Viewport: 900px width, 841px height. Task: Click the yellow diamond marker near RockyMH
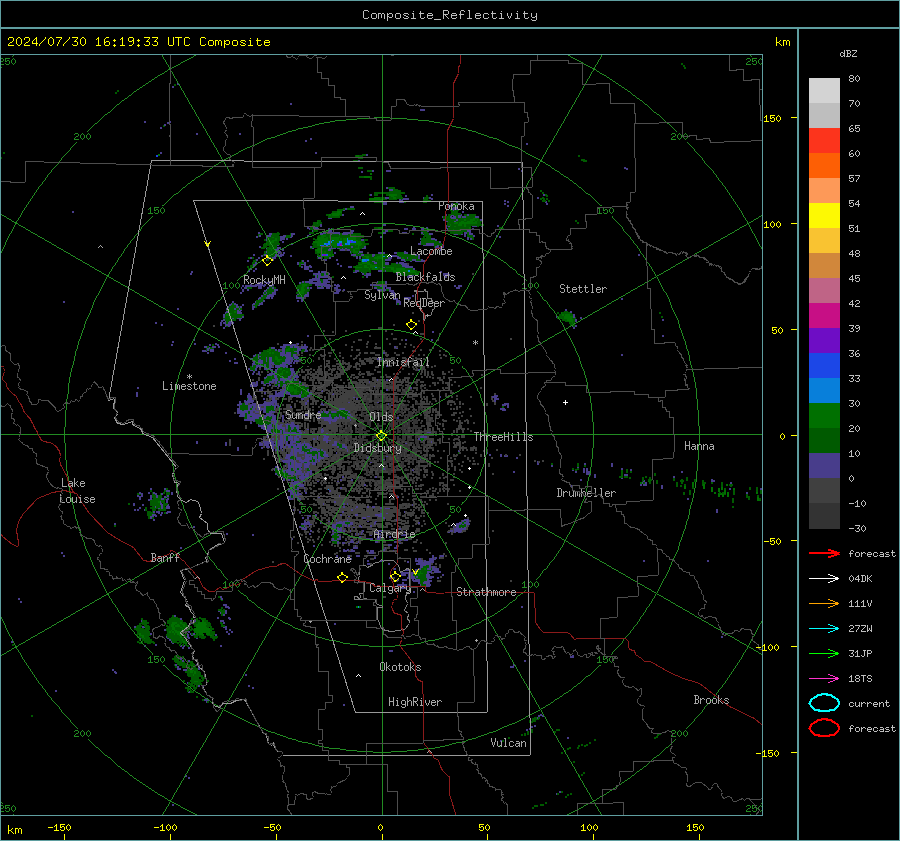coord(267,261)
